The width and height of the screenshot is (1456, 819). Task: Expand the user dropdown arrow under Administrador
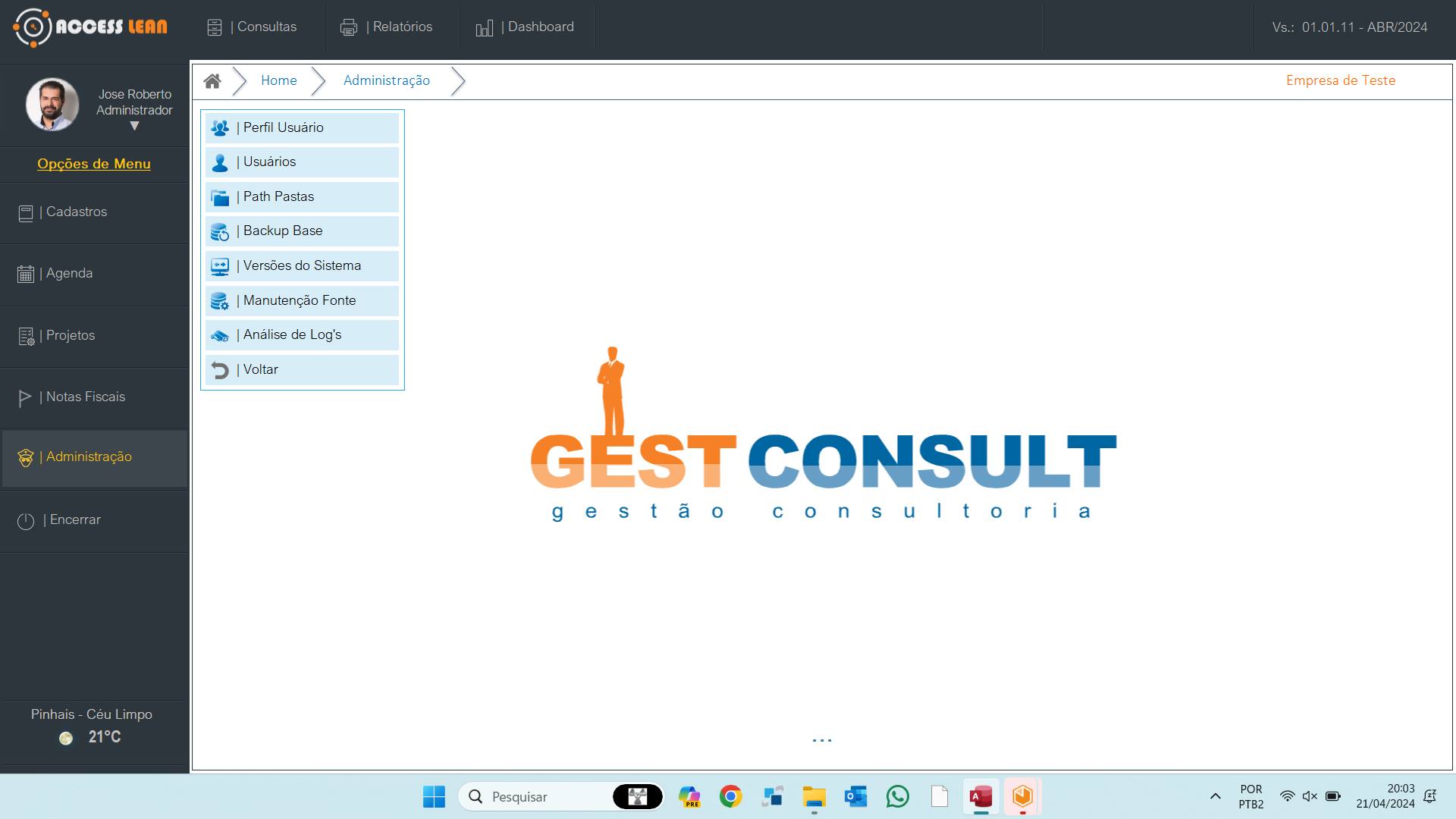[x=134, y=126]
